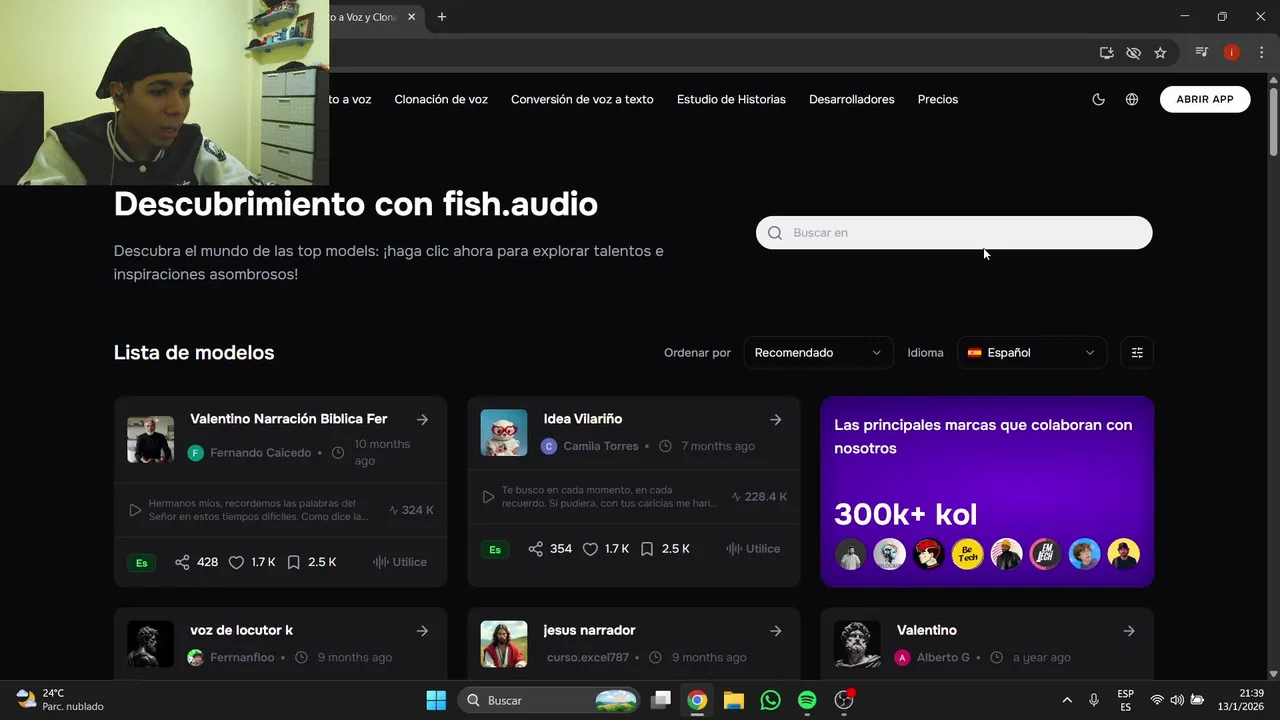1280x720 pixels.
Task: Bookmark the Valentino Narración Biblica model
Action: (293, 562)
